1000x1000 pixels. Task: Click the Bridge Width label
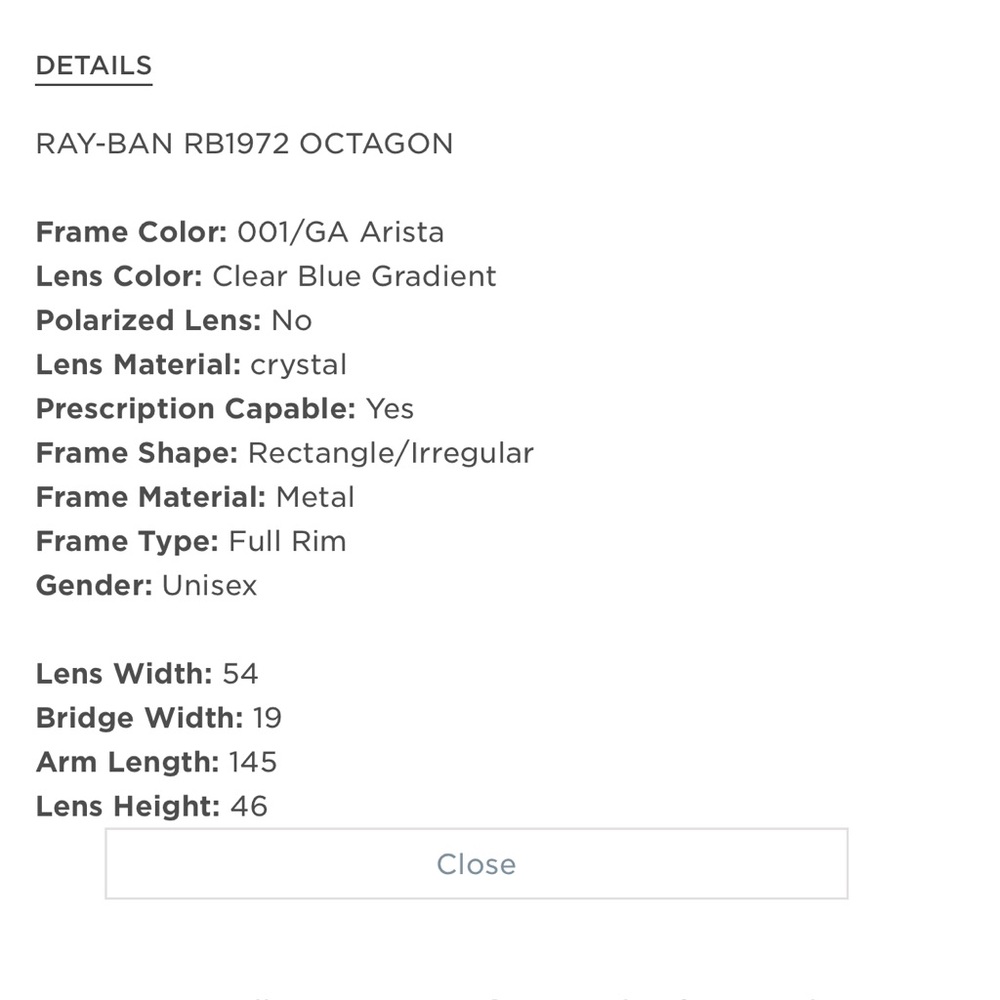point(140,718)
